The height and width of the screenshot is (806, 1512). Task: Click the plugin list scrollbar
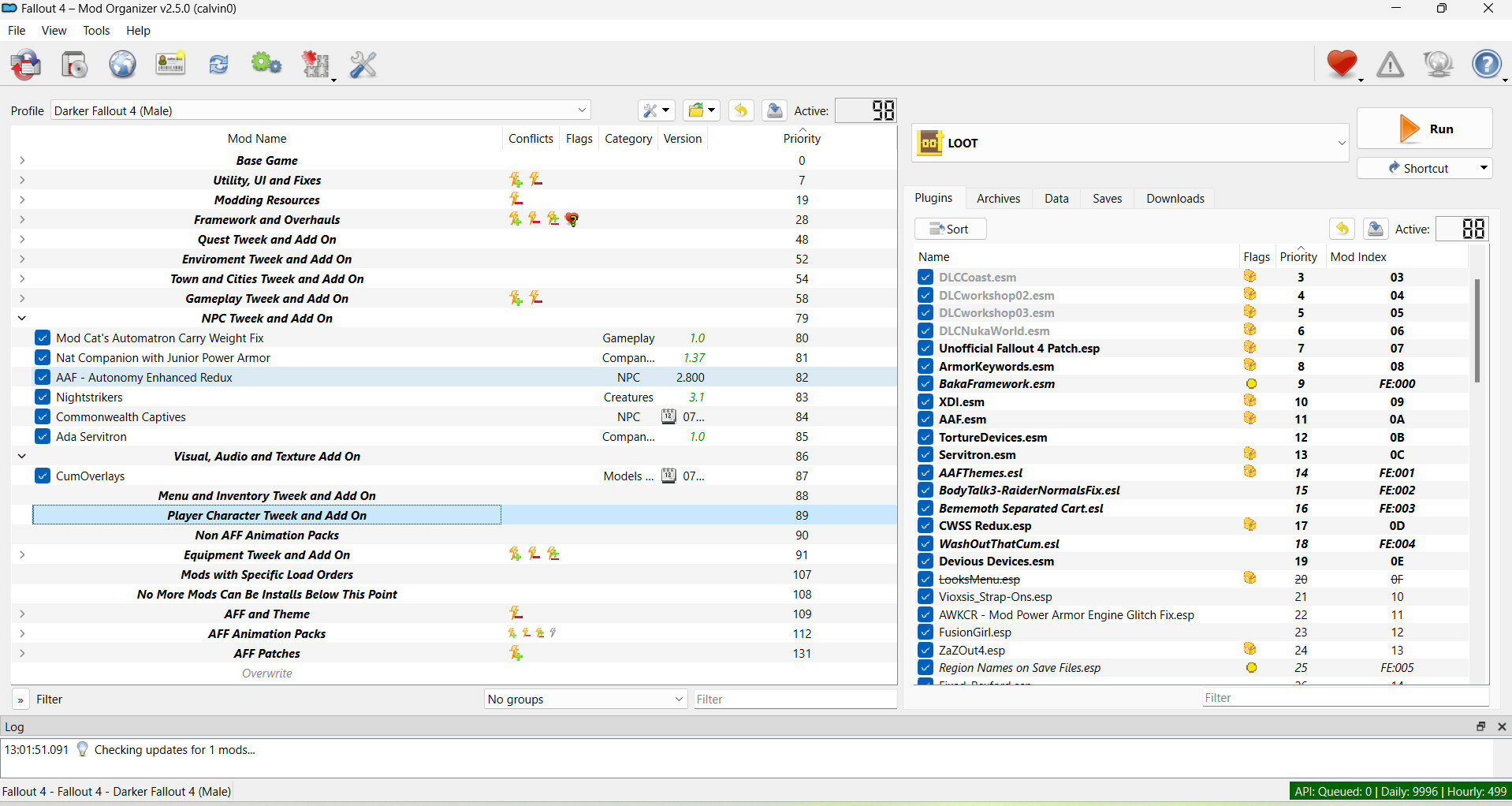point(1477,331)
